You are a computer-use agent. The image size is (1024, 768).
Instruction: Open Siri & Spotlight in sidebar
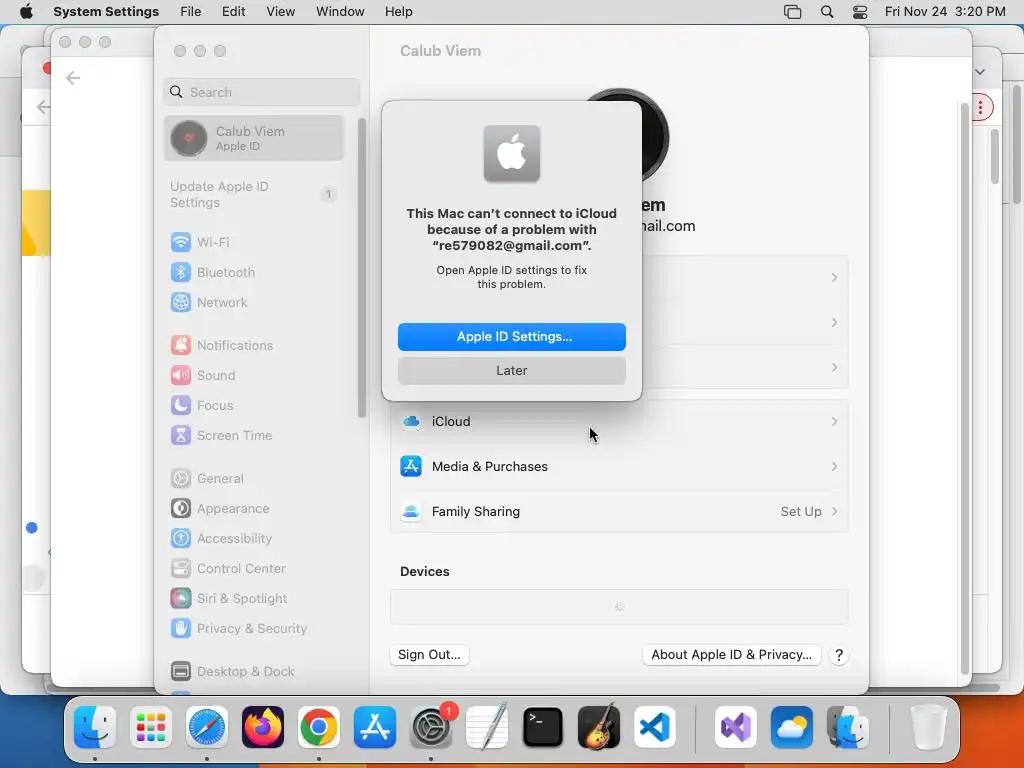(255, 599)
